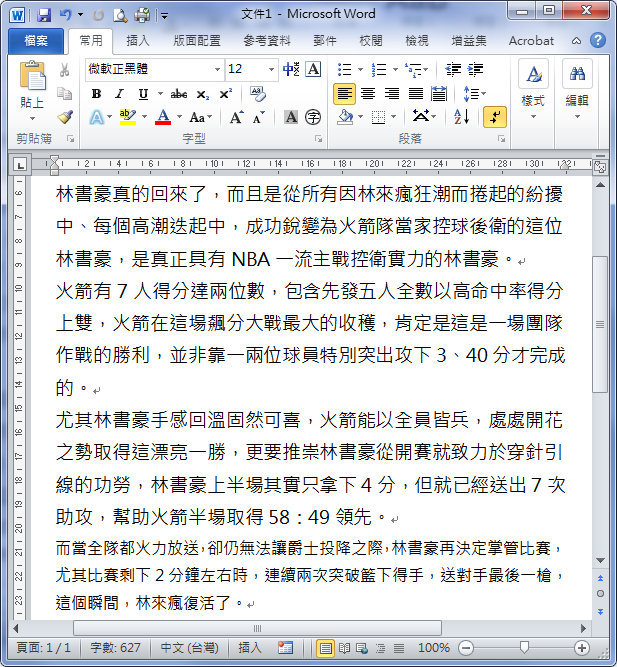The height and width of the screenshot is (667, 617).
Task: Toggle underline formatting
Action: 143,94
